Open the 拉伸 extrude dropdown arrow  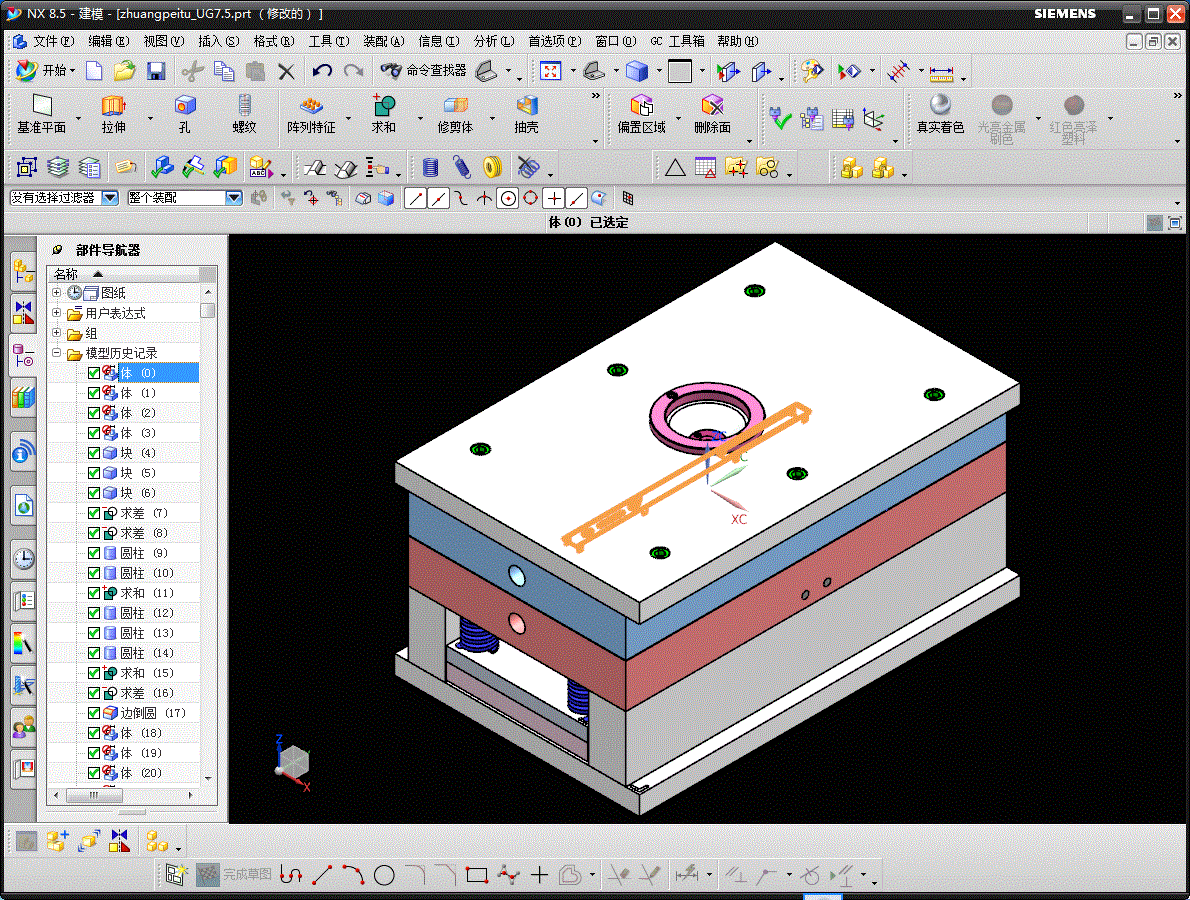(x=150, y=118)
